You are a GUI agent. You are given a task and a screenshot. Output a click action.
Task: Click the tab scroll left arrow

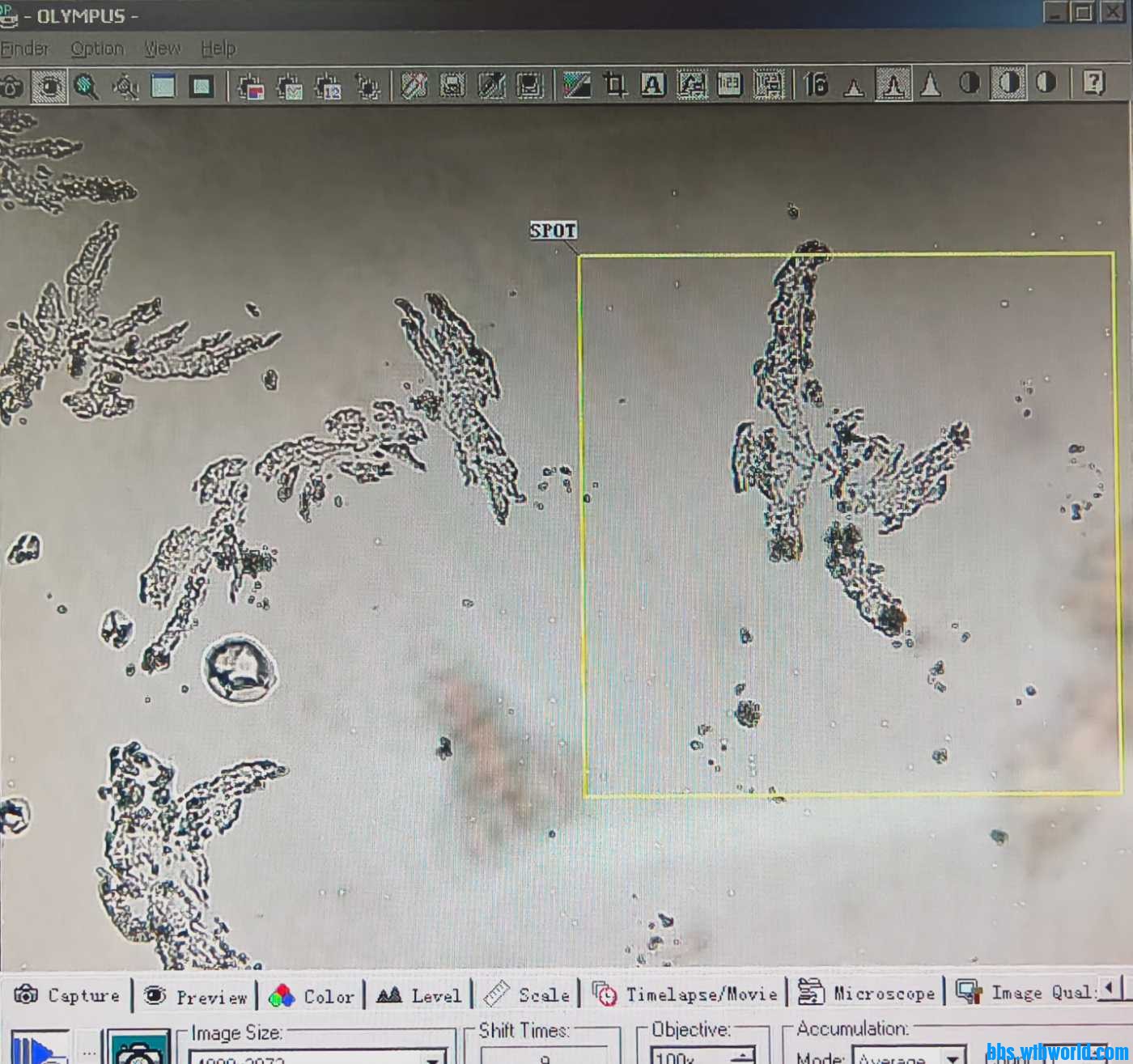1110,989
